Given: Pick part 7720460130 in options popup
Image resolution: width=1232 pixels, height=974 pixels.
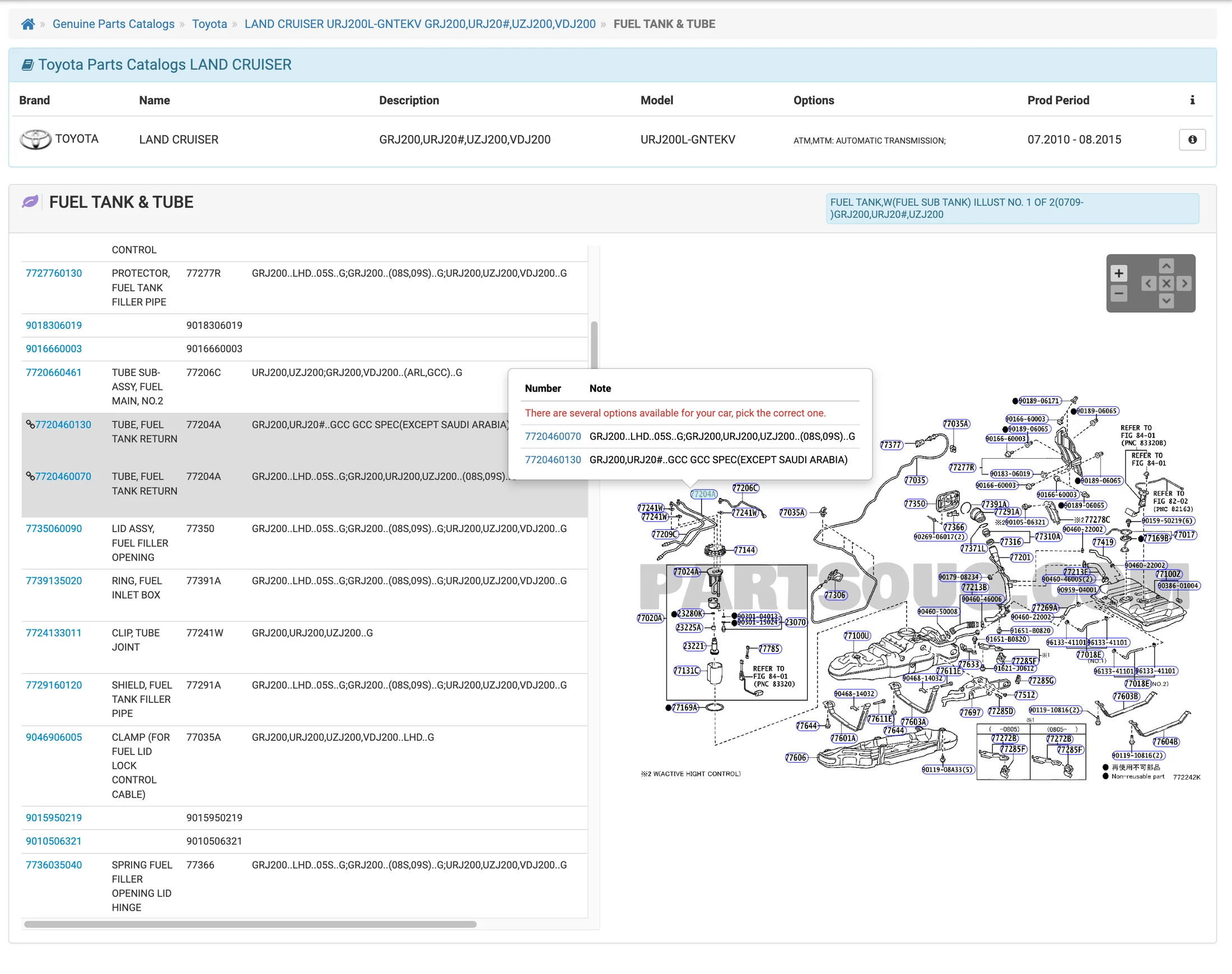Looking at the screenshot, I should (552, 460).
